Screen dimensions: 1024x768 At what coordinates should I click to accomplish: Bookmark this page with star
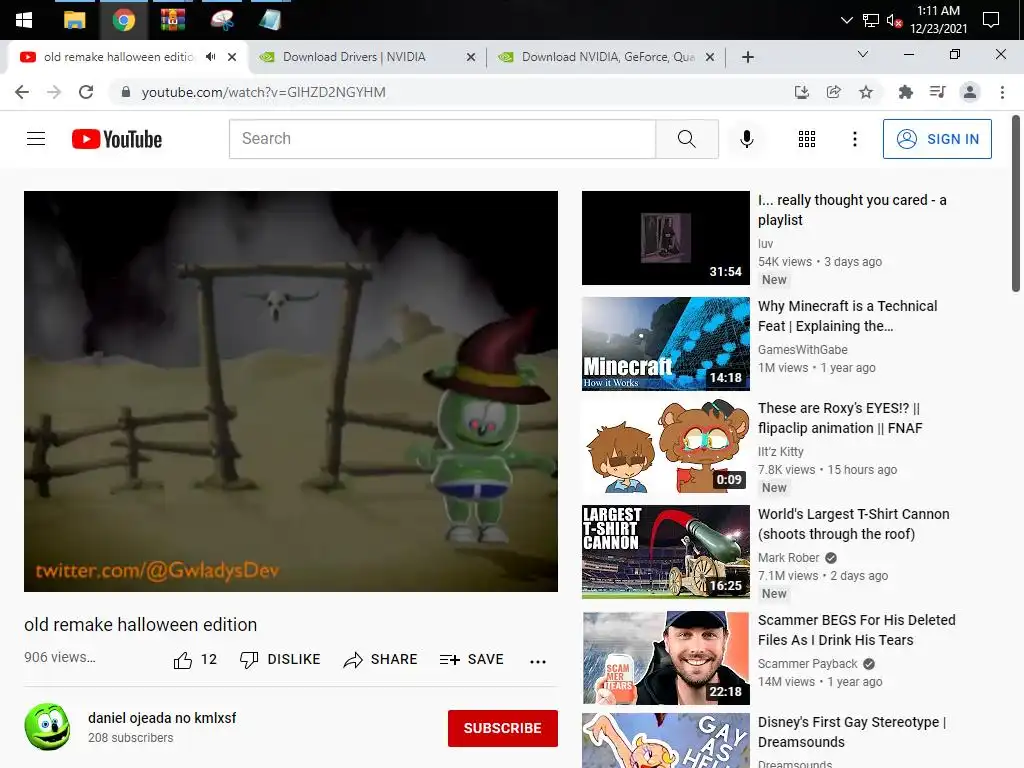coord(866,92)
